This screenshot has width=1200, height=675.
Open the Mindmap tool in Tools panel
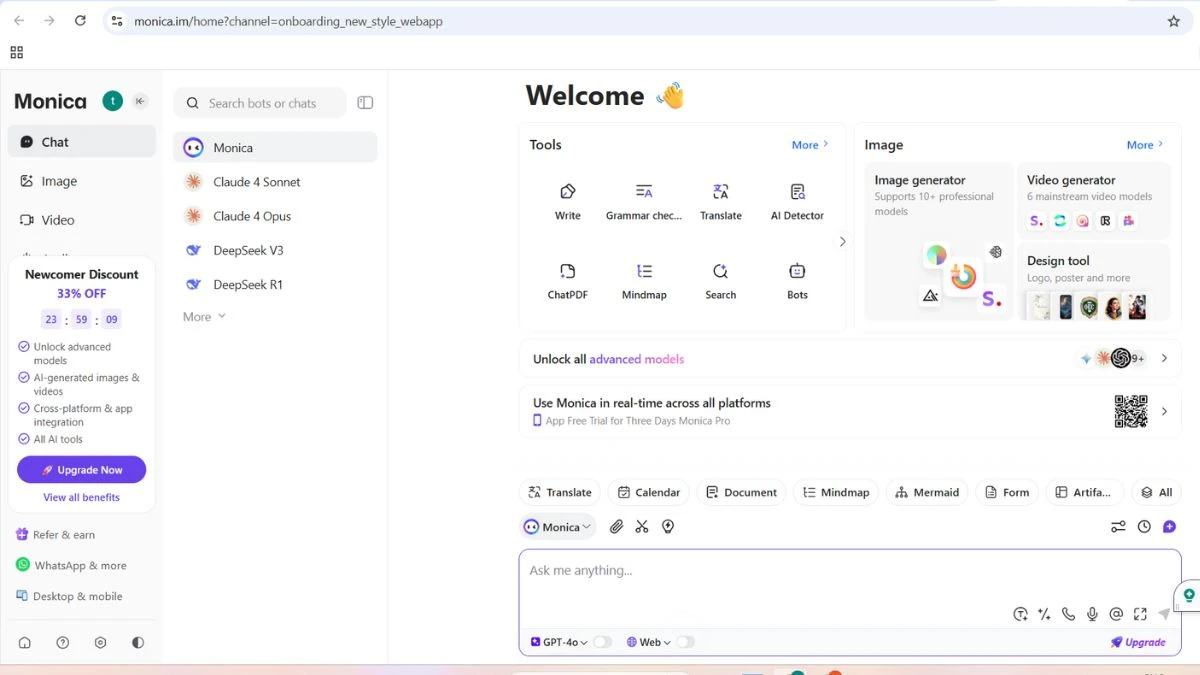point(644,281)
